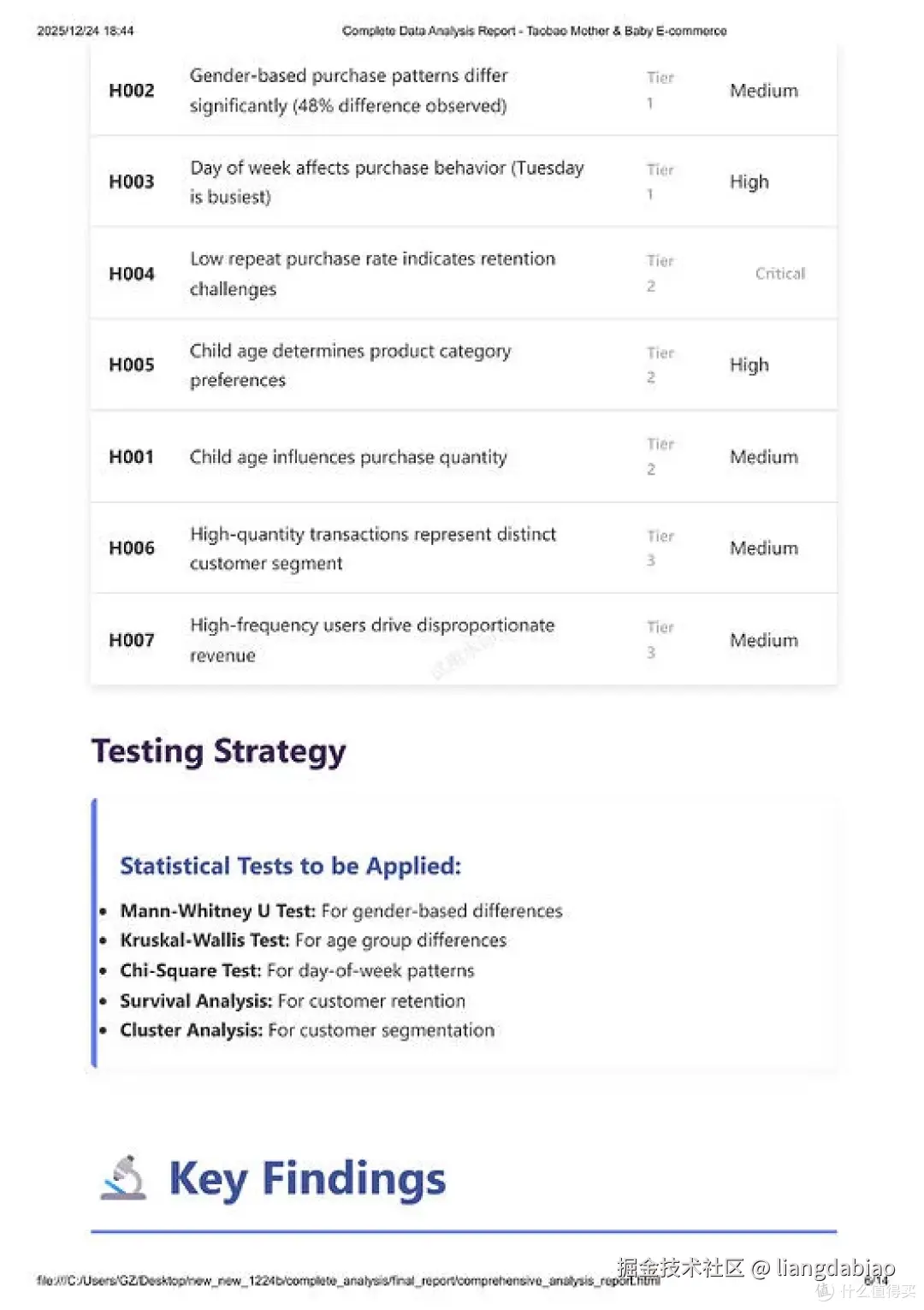Click the Kruskal-Wallis Test list item
This screenshot has height=1310, width=924.
pyautogui.click(x=313, y=940)
